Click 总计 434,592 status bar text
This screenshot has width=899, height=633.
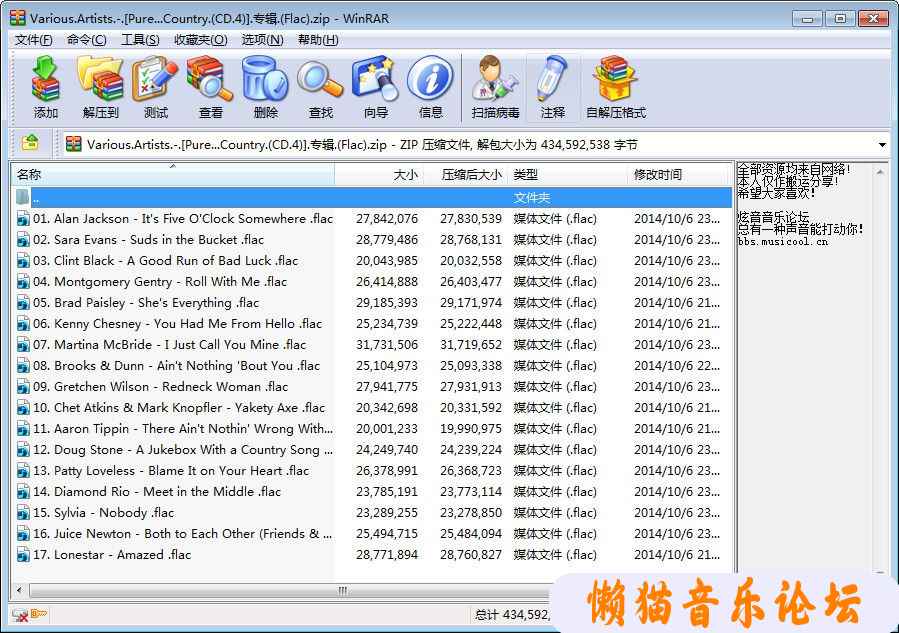click(512, 615)
